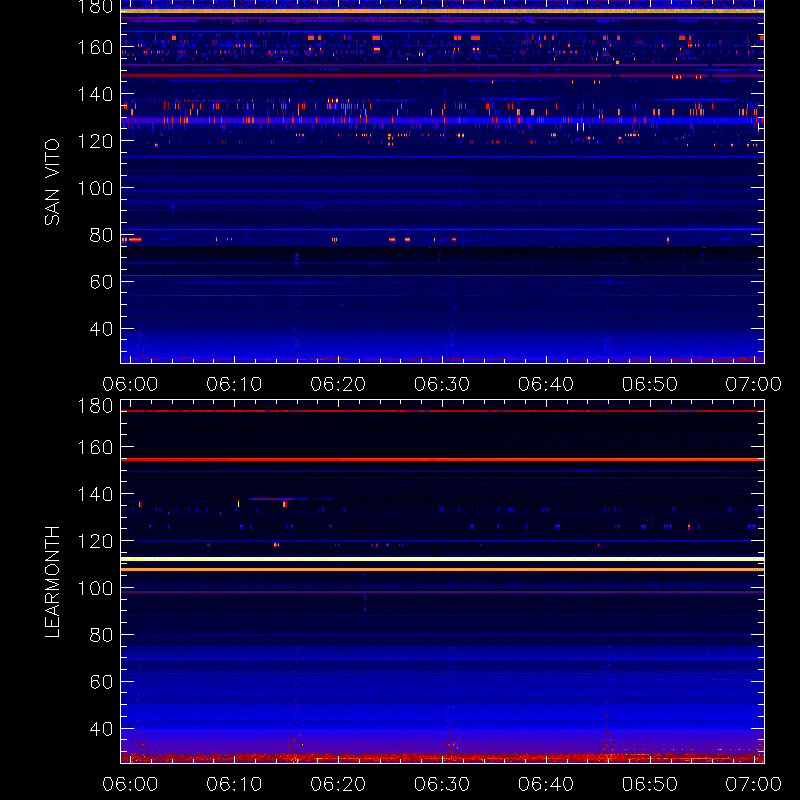This screenshot has width=800, height=800.
Task: Click 07:00 time label under San Vito plot
Action: pos(754,384)
